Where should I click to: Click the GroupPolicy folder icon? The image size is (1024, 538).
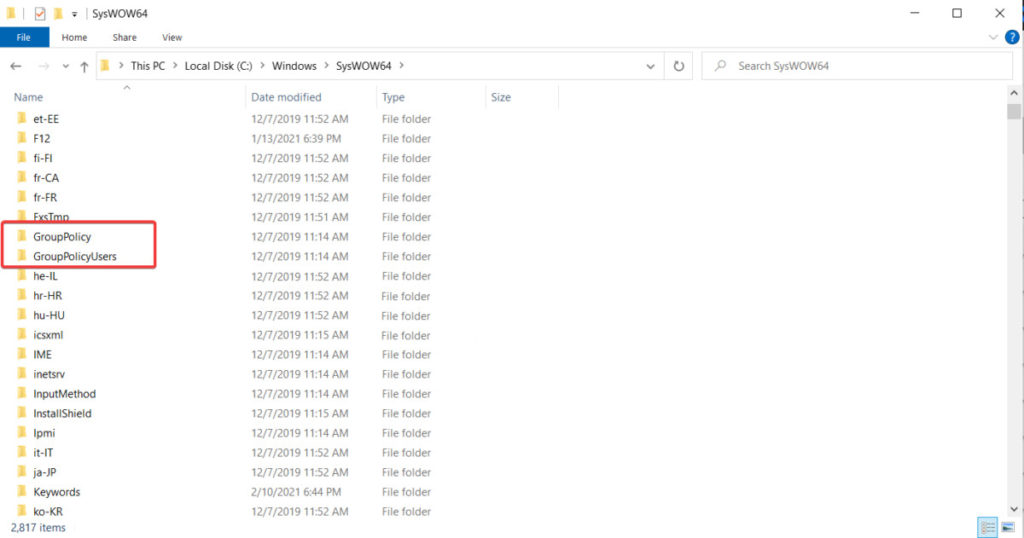[x=21, y=237]
